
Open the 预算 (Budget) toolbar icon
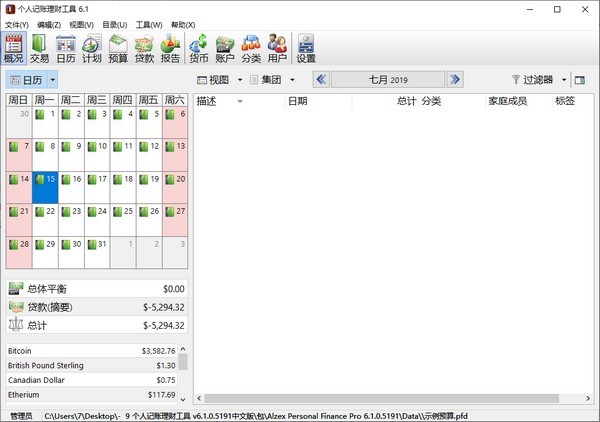(118, 48)
